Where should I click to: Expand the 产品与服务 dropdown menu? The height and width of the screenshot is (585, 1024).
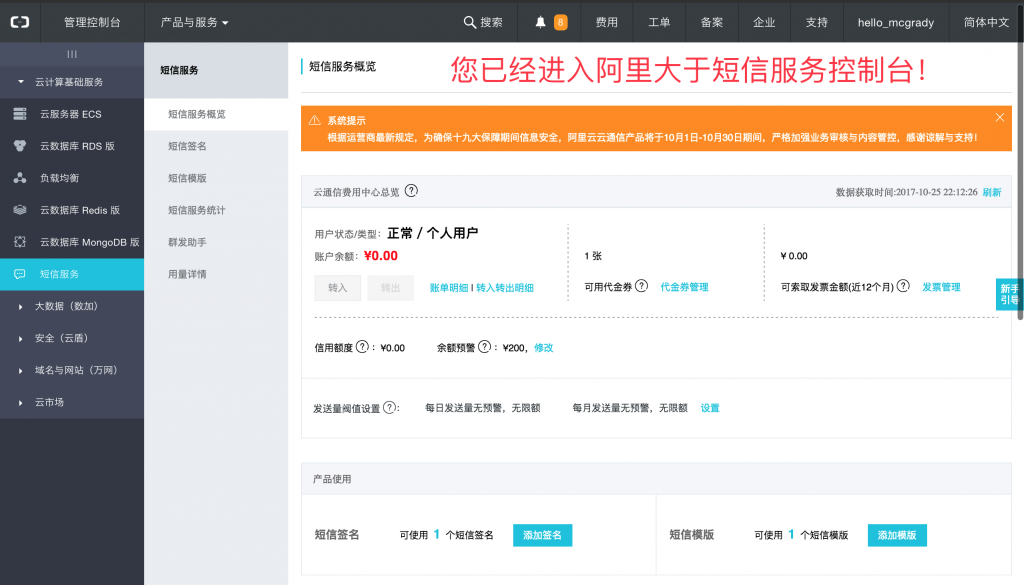[195, 22]
